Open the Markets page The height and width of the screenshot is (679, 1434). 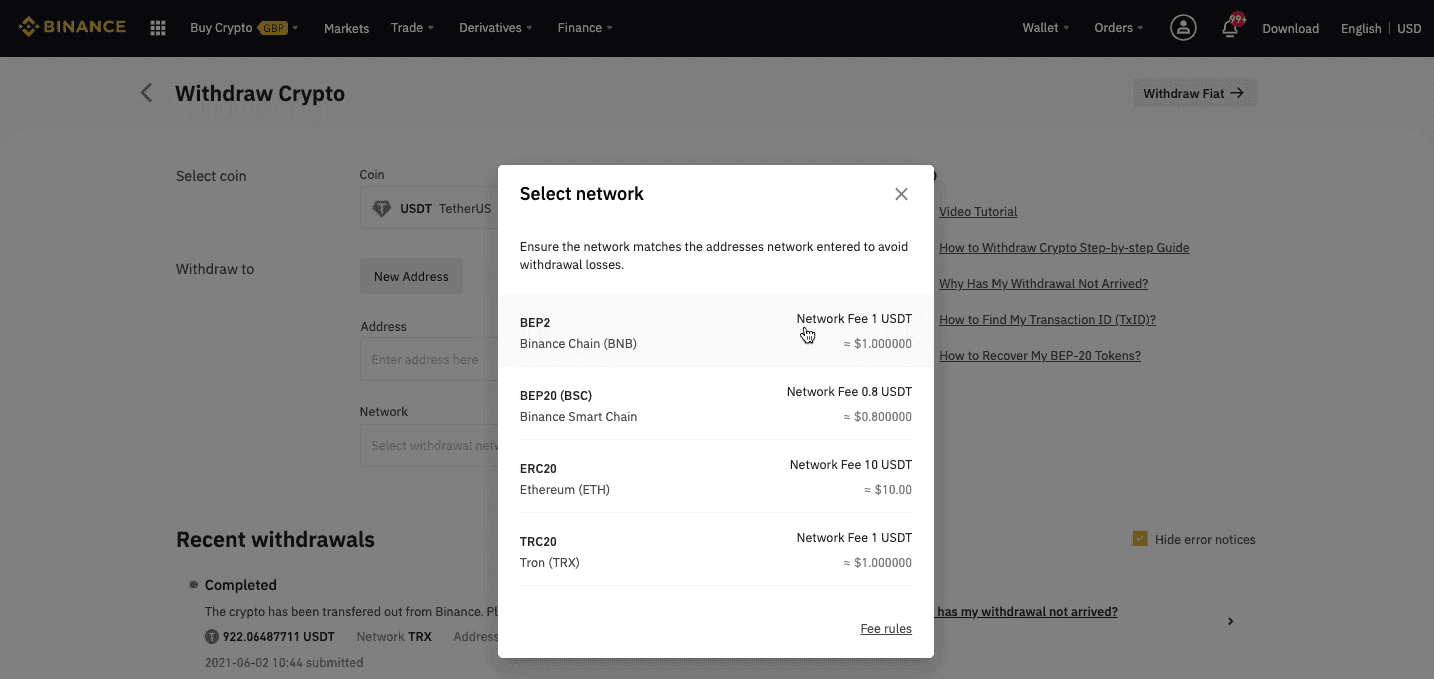346,28
